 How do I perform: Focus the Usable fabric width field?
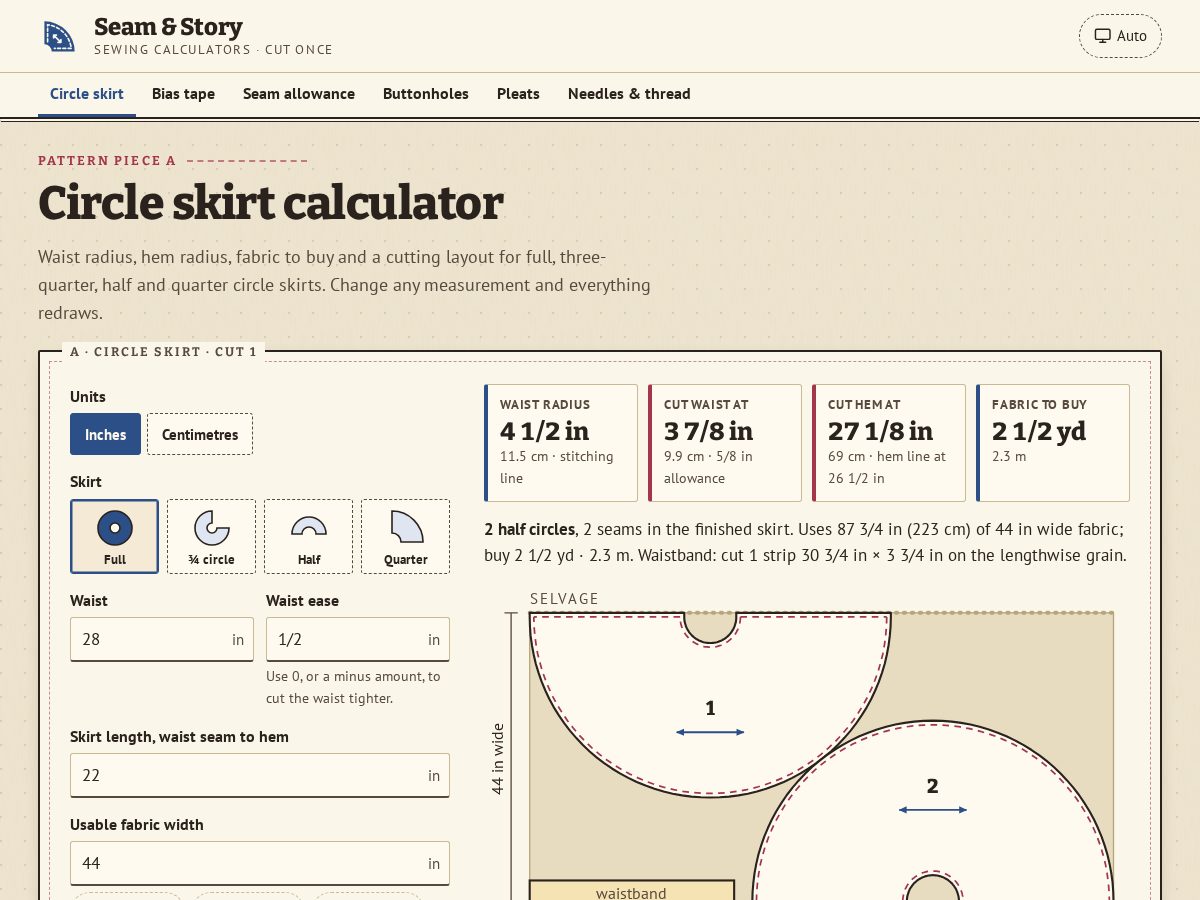click(x=260, y=863)
